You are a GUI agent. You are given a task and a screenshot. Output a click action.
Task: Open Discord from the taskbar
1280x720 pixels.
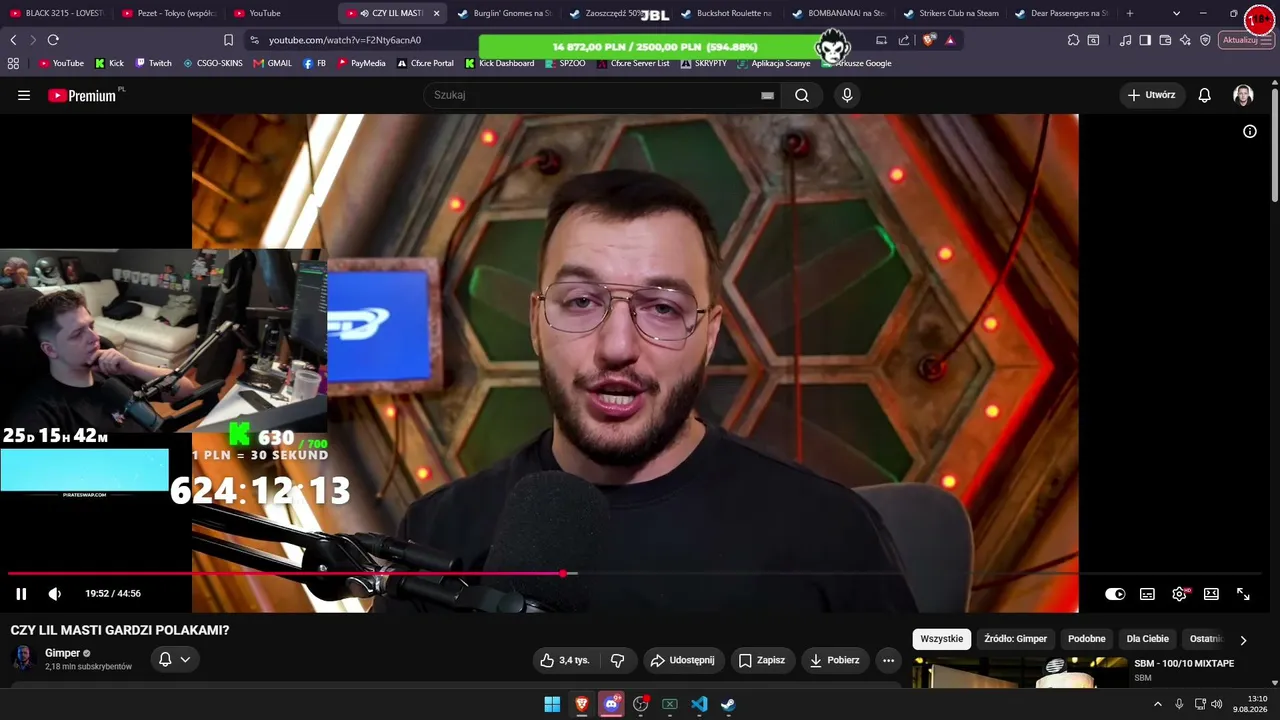click(x=611, y=704)
